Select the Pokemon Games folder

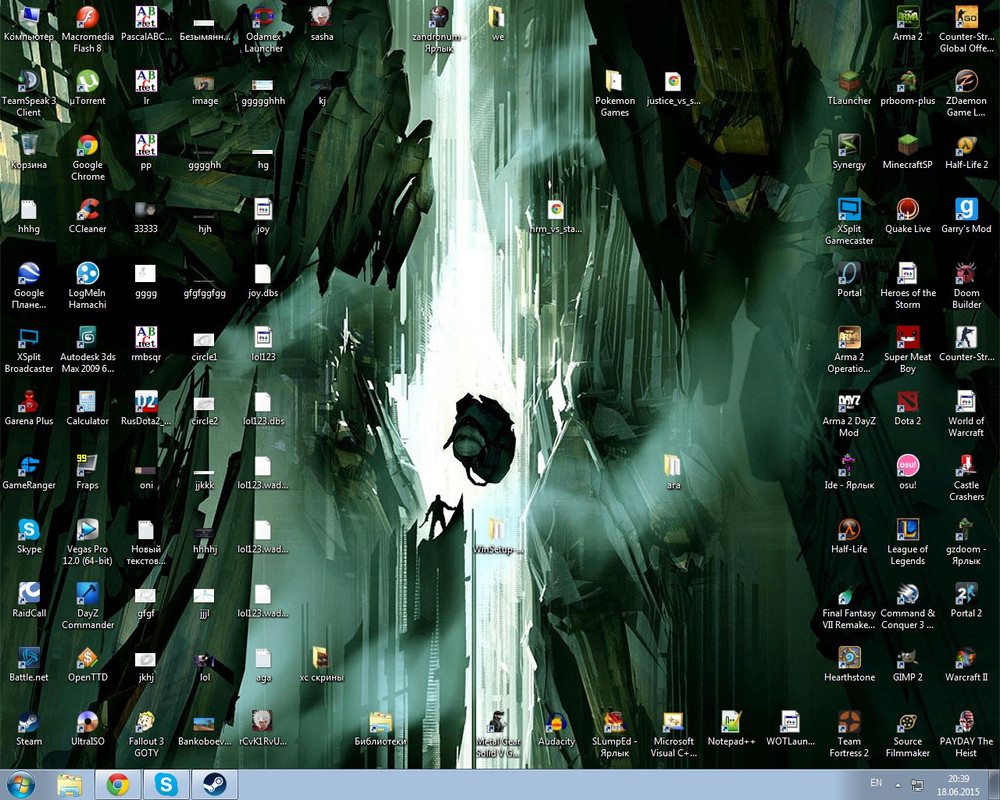pyautogui.click(x=615, y=94)
